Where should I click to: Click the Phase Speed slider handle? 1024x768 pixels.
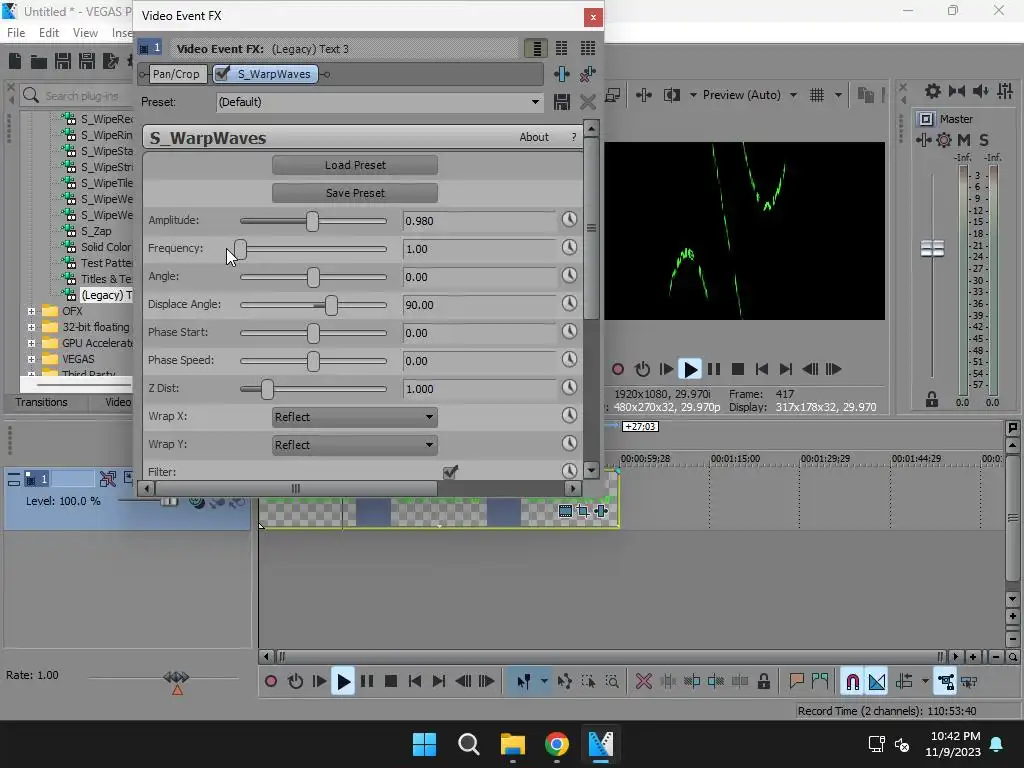(313, 361)
